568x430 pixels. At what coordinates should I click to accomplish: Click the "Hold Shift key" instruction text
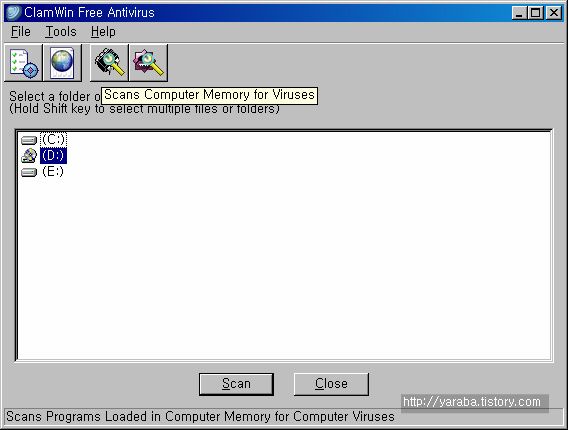tap(144, 109)
